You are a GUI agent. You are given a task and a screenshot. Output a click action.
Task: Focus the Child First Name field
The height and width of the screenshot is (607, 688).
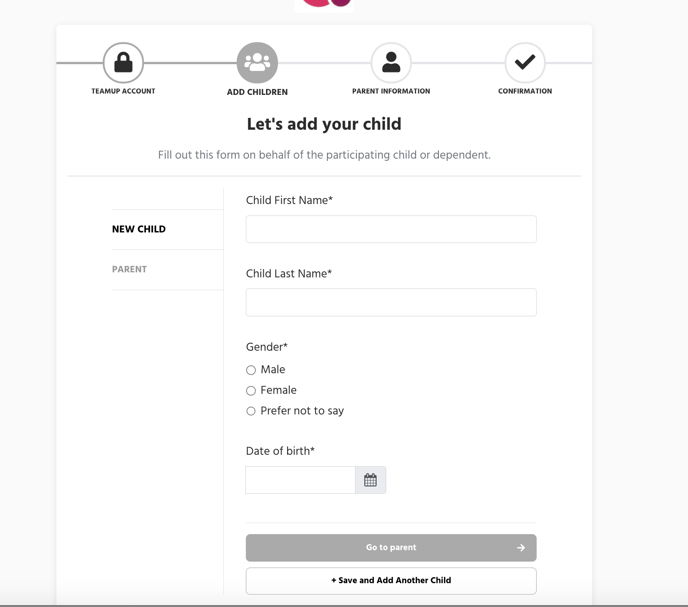tap(391, 229)
